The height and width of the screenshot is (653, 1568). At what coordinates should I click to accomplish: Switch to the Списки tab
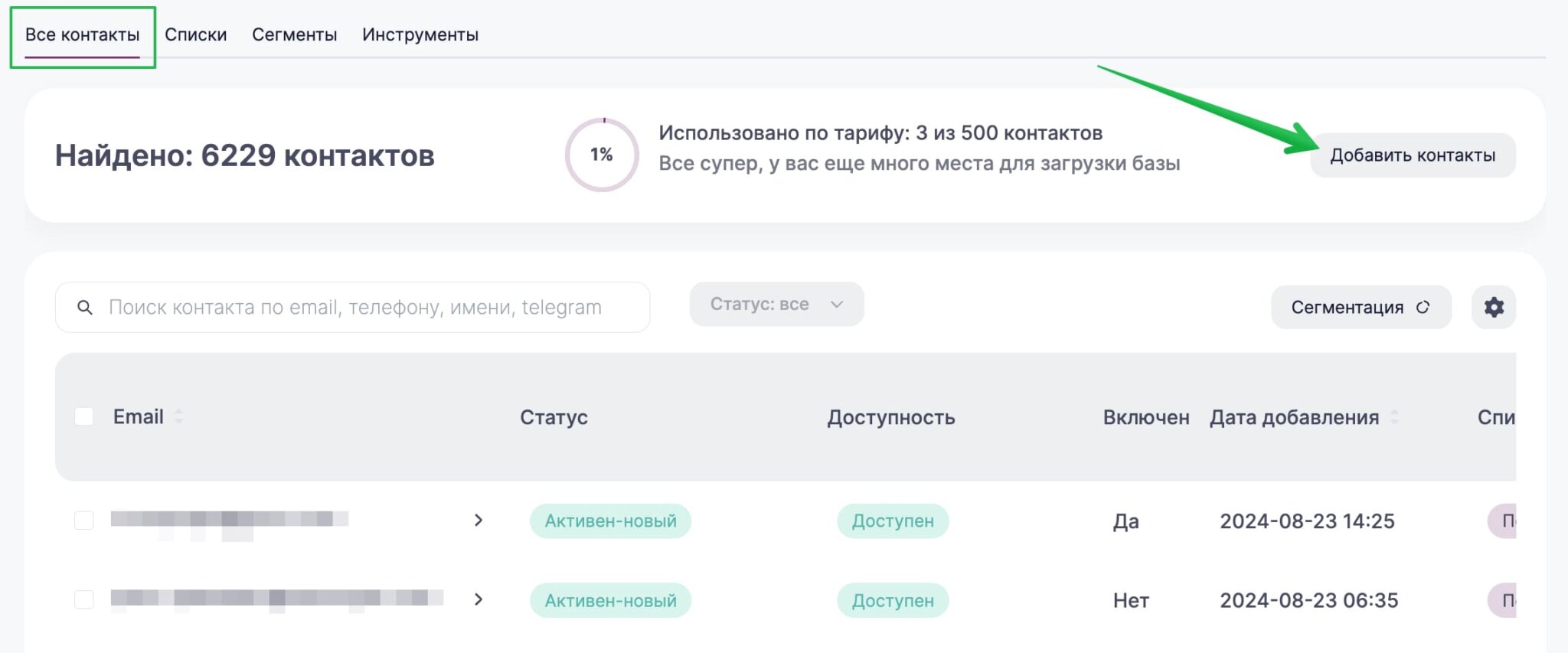coord(196,34)
